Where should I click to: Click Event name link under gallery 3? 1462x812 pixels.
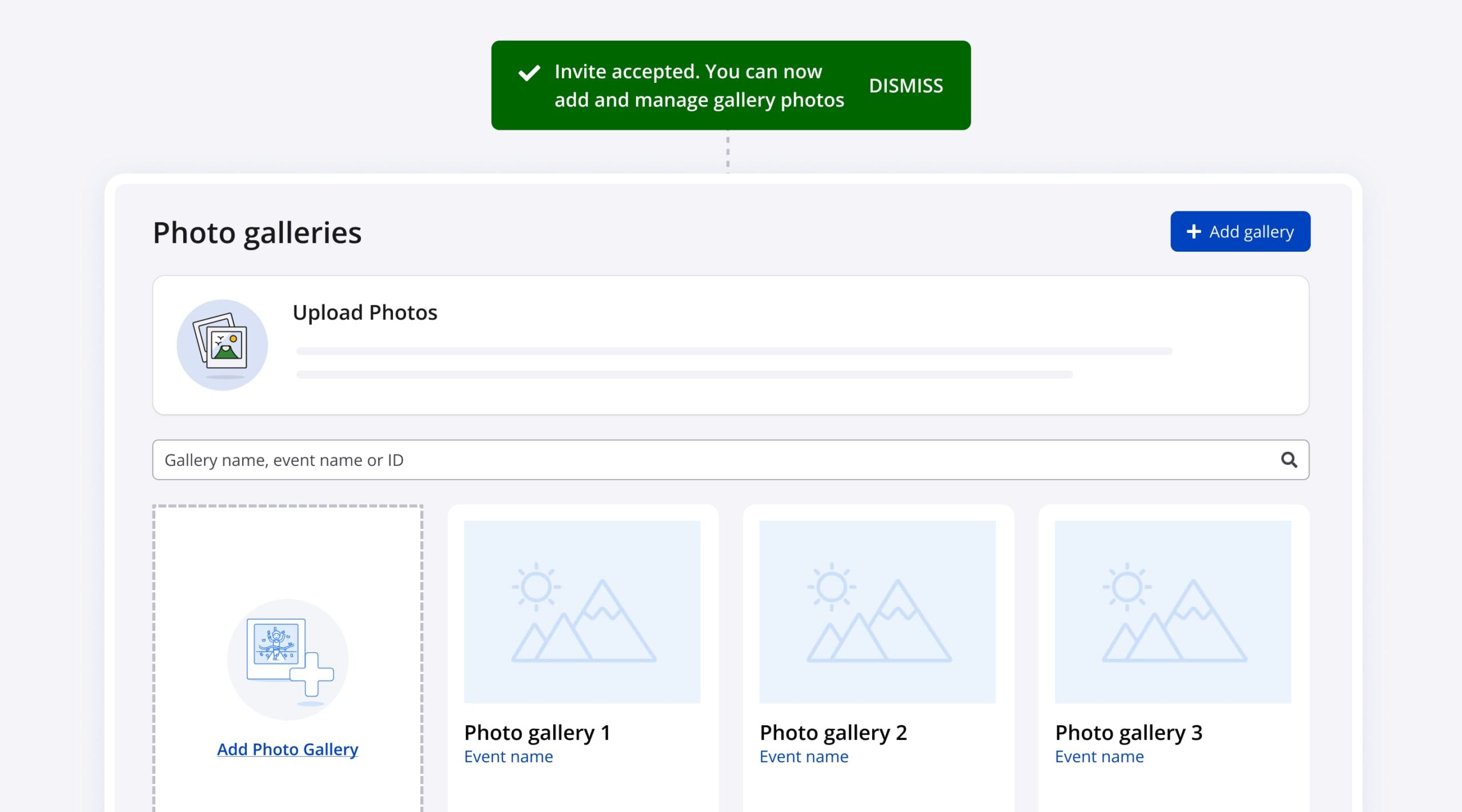coord(1099,757)
